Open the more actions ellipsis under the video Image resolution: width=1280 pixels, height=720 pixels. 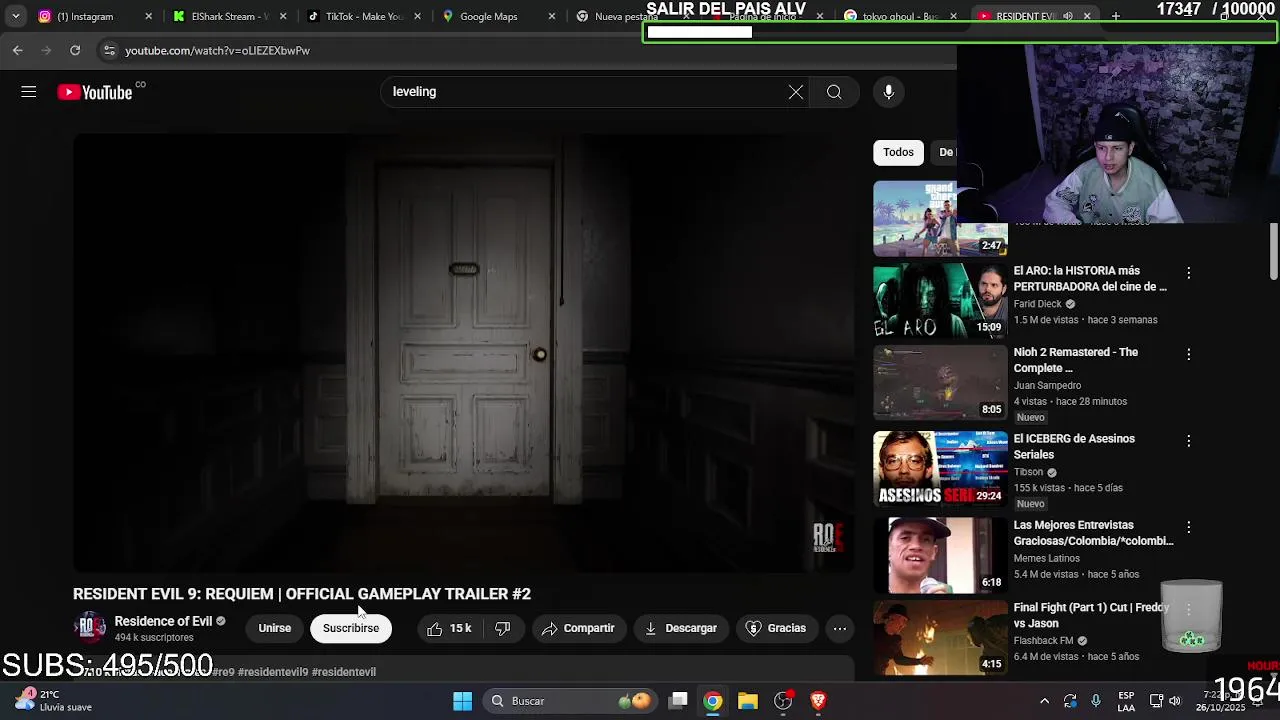(x=840, y=628)
